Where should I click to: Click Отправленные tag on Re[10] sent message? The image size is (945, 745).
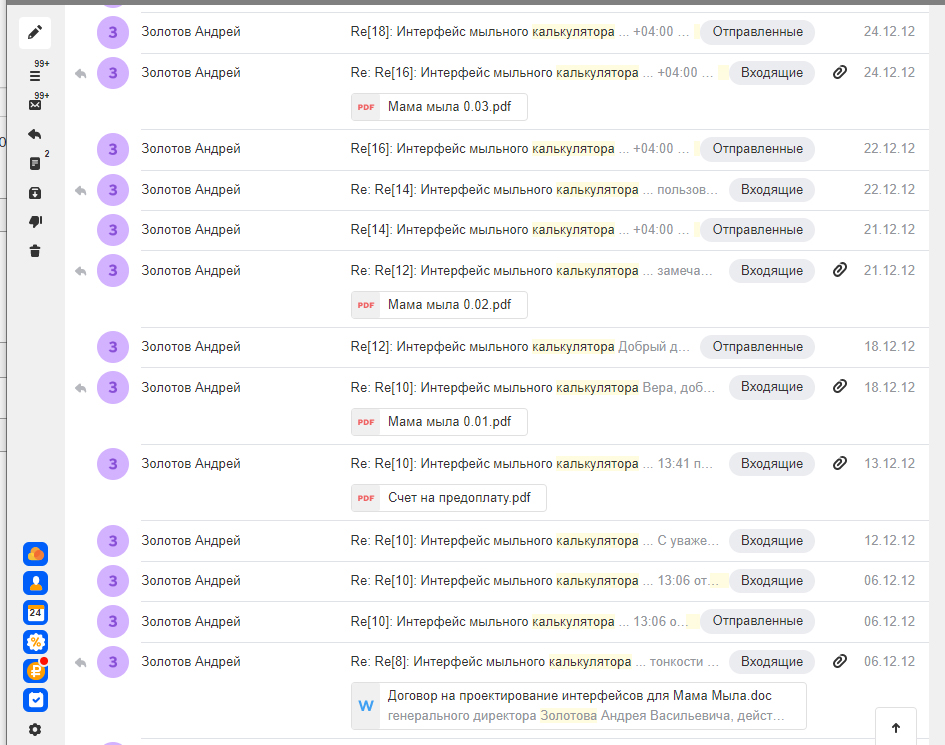tap(758, 621)
